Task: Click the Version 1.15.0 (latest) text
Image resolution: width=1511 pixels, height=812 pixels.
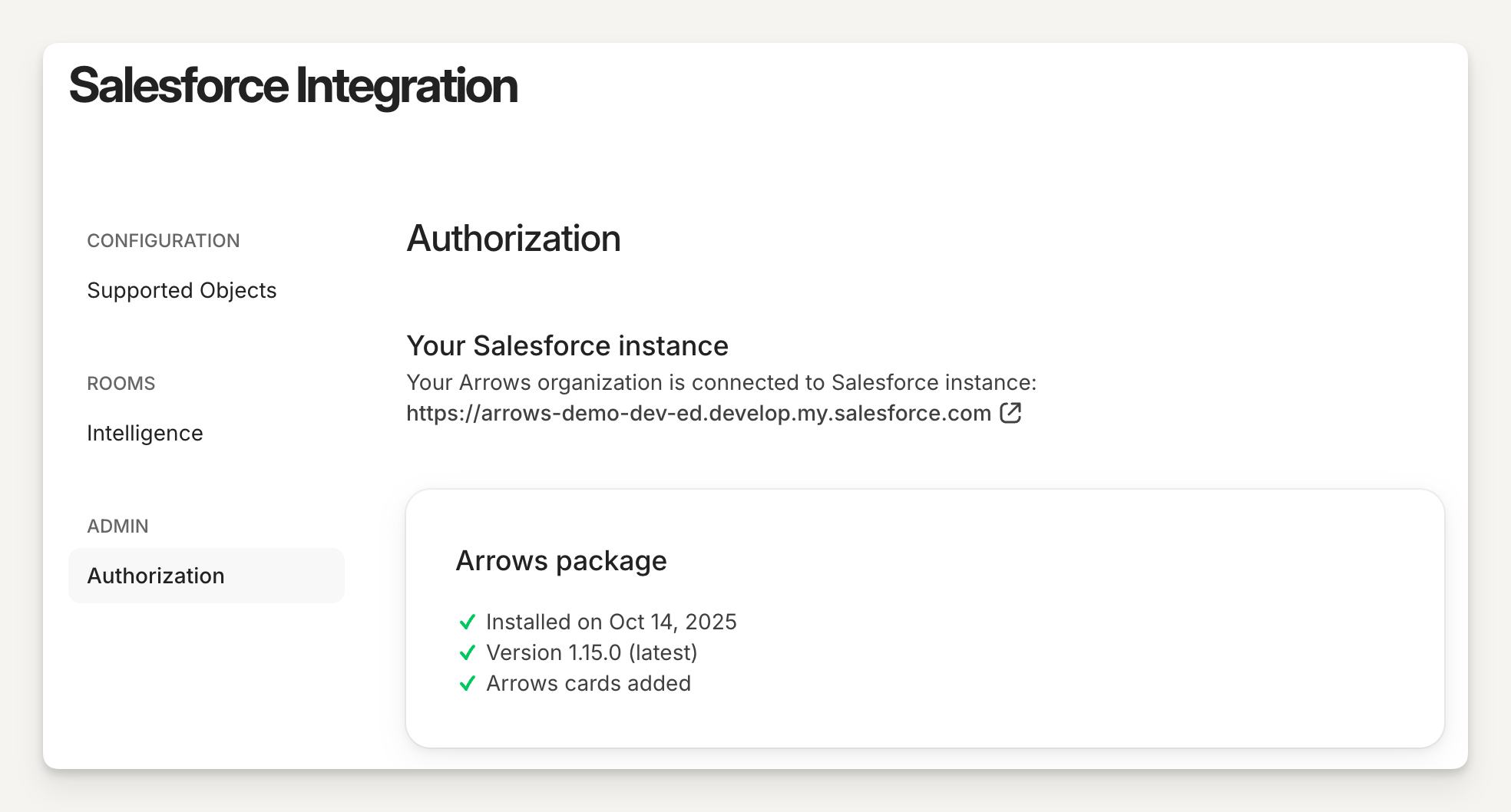Action: point(591,652)
